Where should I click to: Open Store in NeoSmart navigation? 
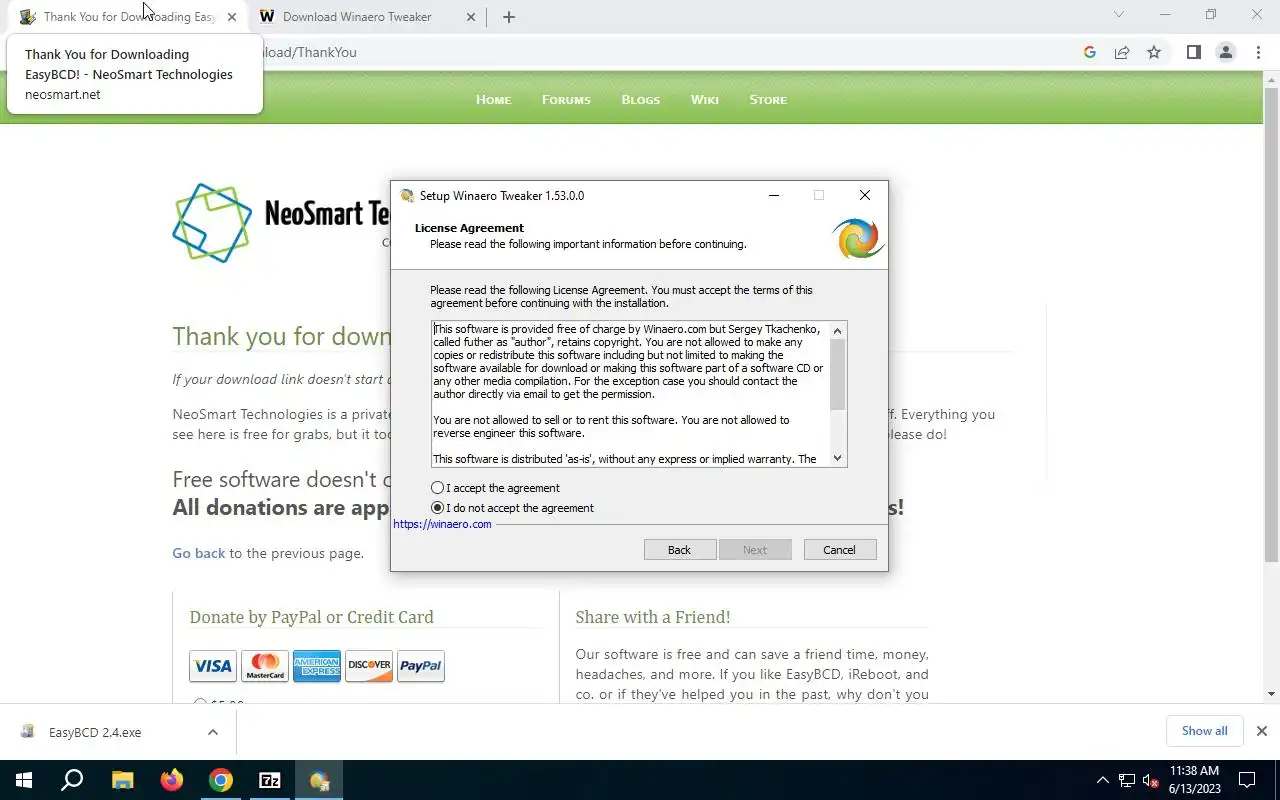(768, 100)
